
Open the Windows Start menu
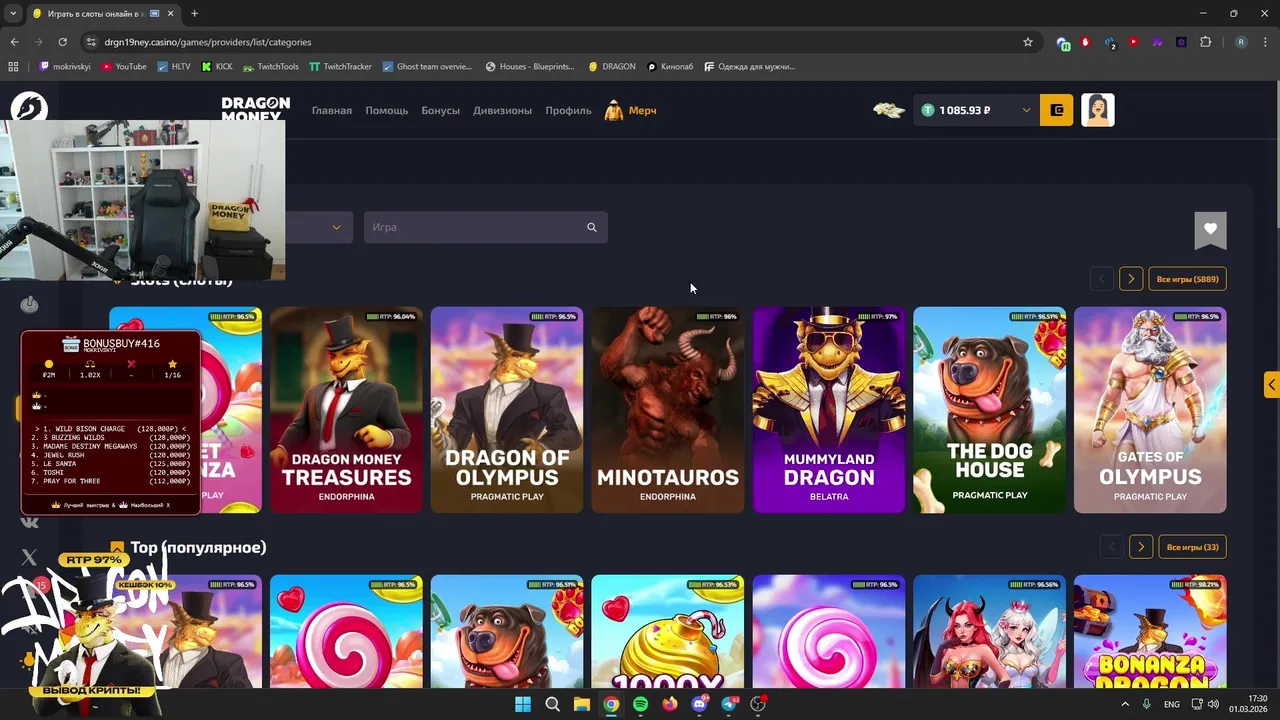pyautogui.click(x=523, y=704)
